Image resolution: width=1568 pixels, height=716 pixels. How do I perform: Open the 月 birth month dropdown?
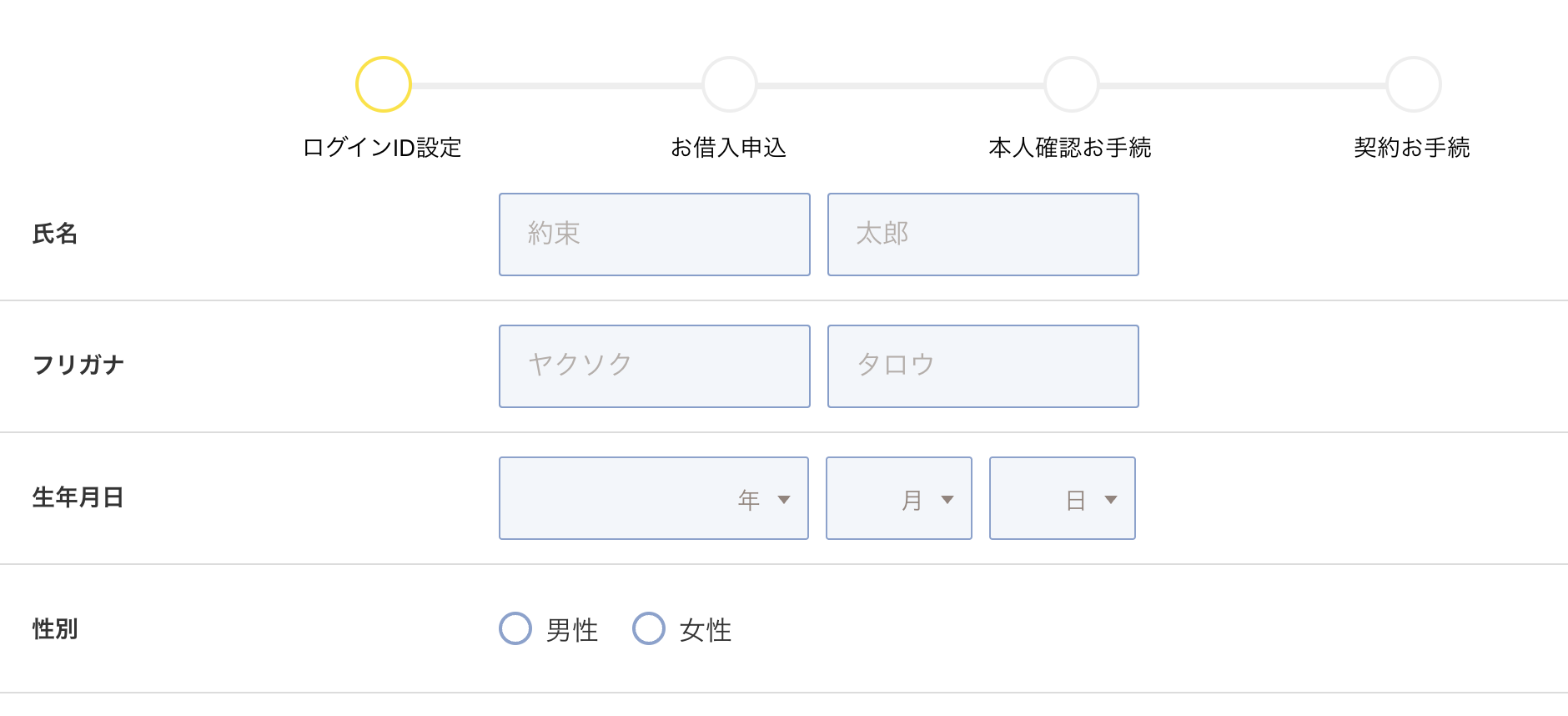[x=899, y=498]
